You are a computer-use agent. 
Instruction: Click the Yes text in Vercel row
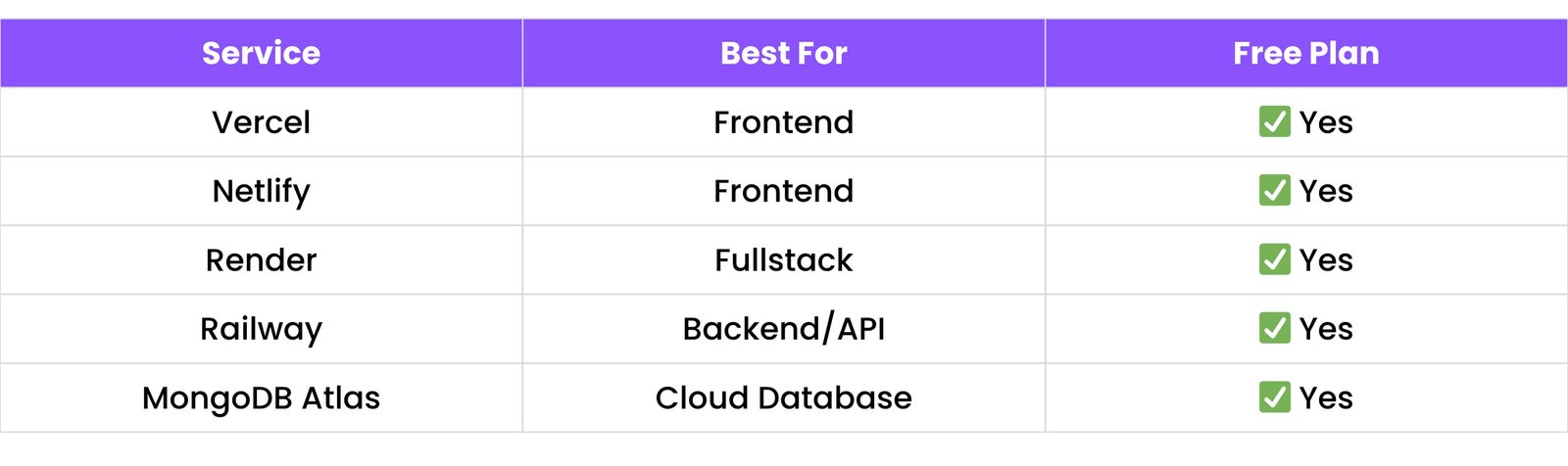coord(1326,122)
